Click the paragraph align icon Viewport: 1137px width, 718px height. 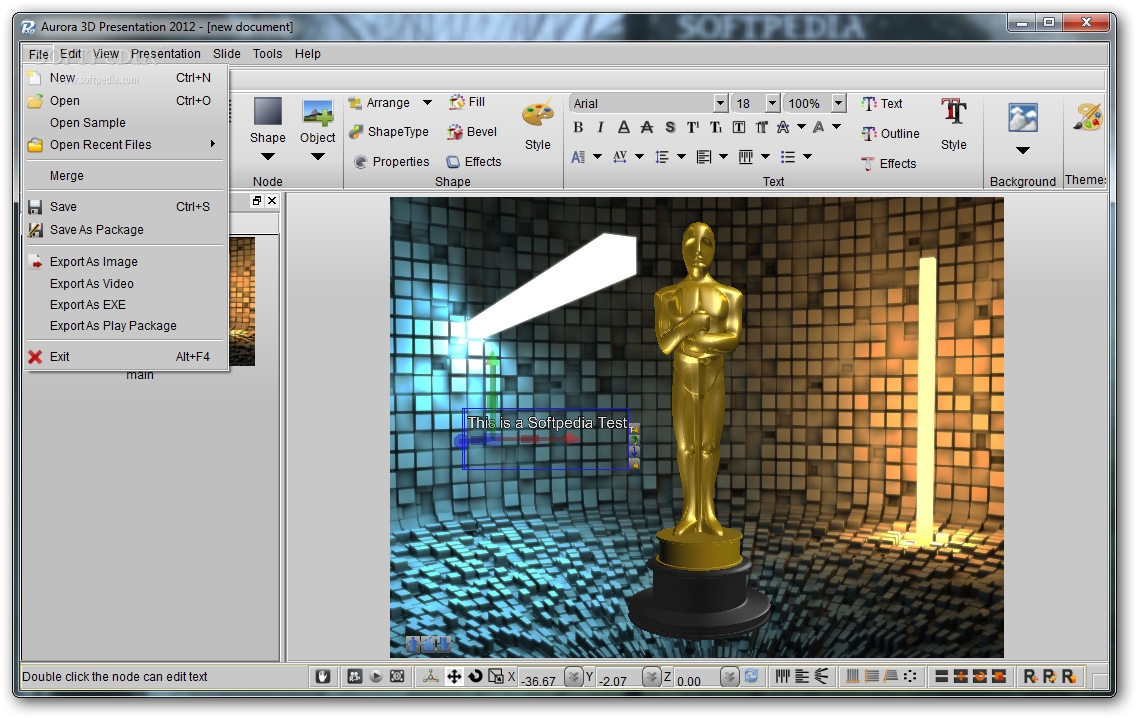pyautogui.click(x=703, y=157)
